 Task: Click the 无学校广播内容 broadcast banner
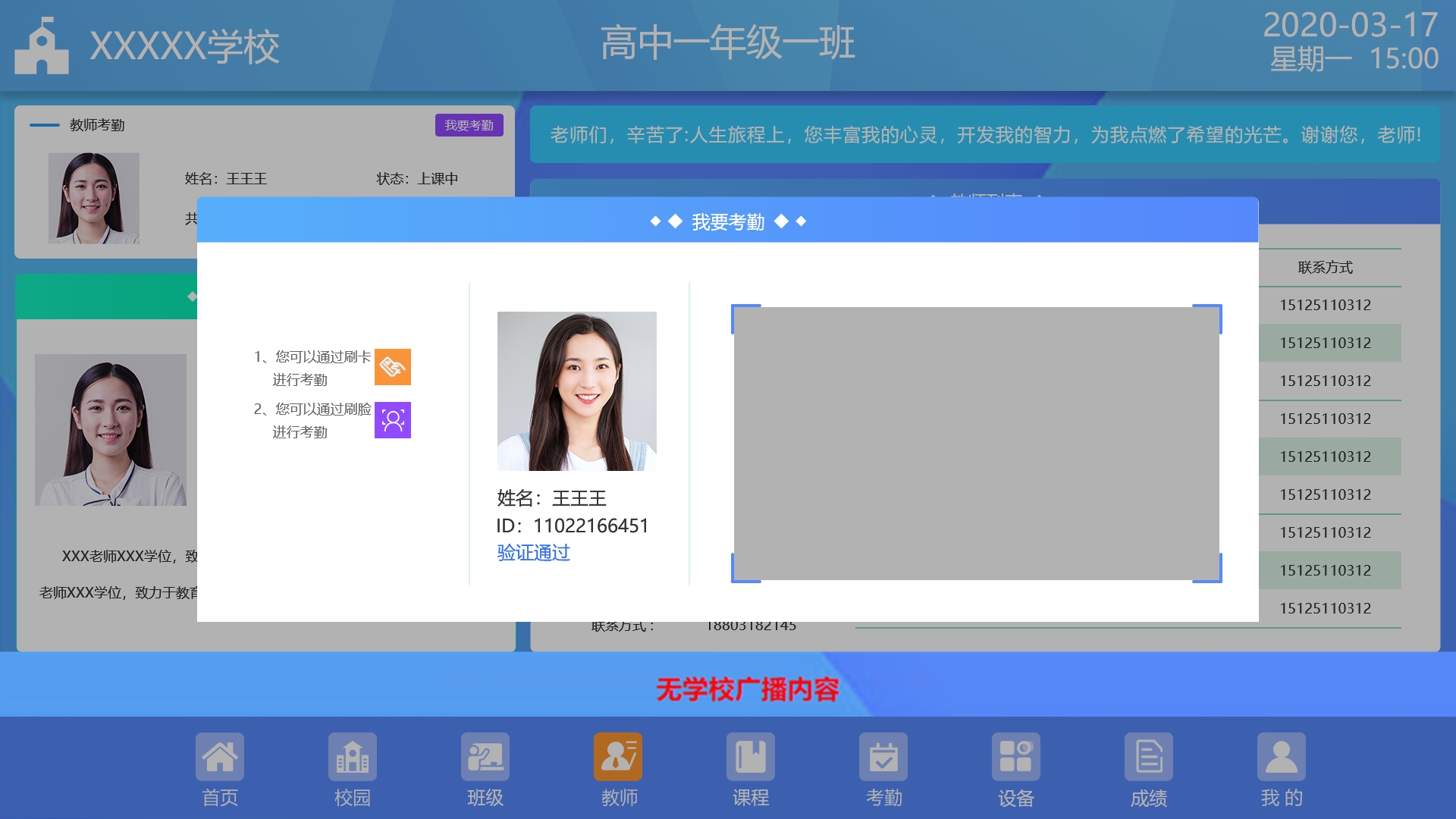pyautogui.click(x=747, y=689)
